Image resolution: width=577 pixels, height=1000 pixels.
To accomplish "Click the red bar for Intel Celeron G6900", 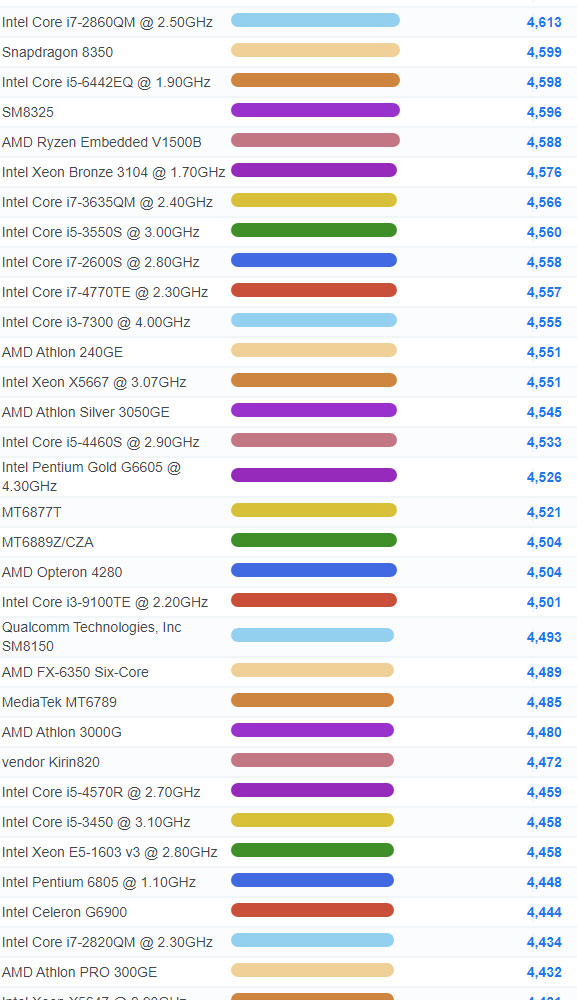I will point(312,910).
